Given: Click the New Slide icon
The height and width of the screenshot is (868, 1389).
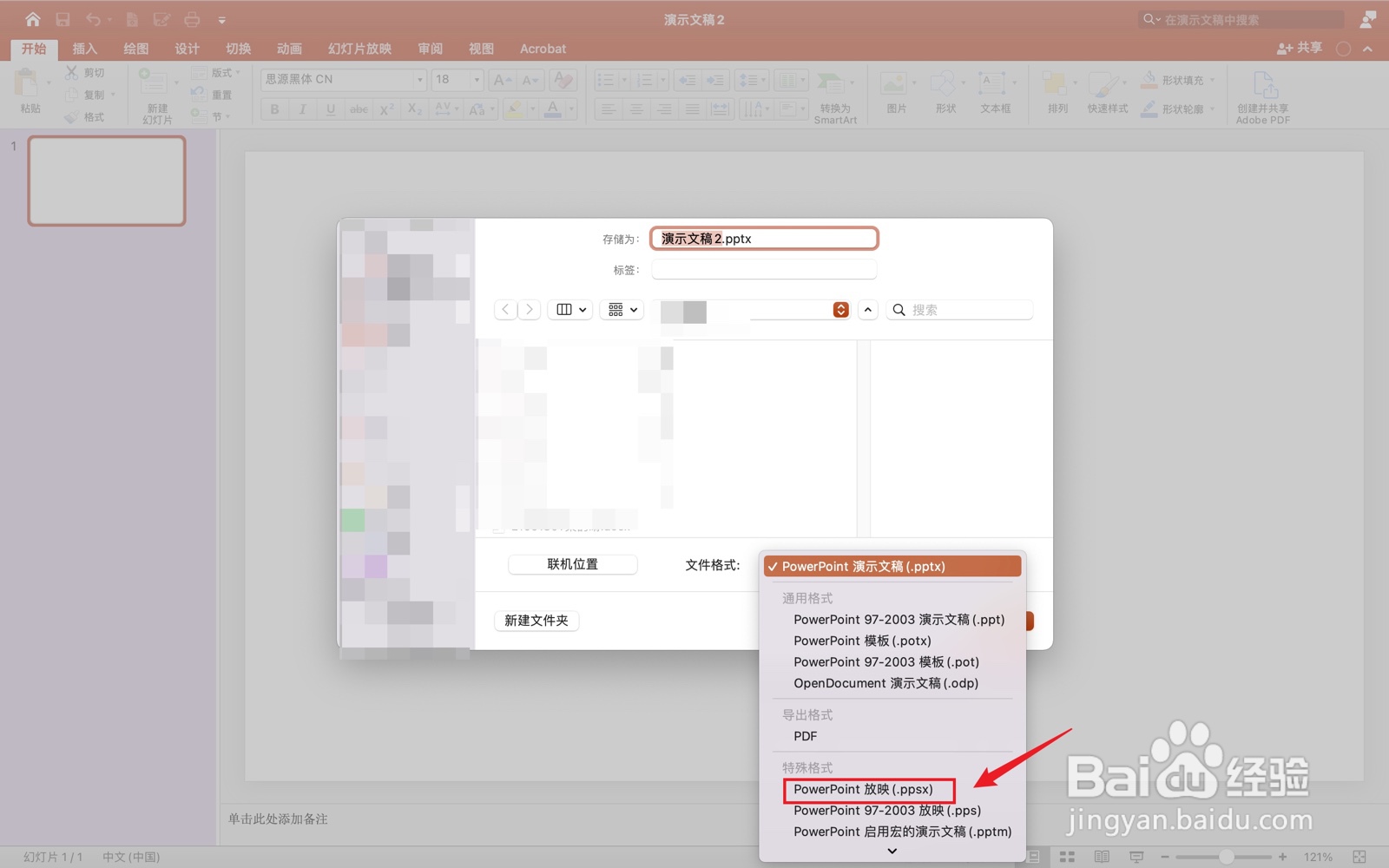Looking at the screenshot, I should 153,83.
